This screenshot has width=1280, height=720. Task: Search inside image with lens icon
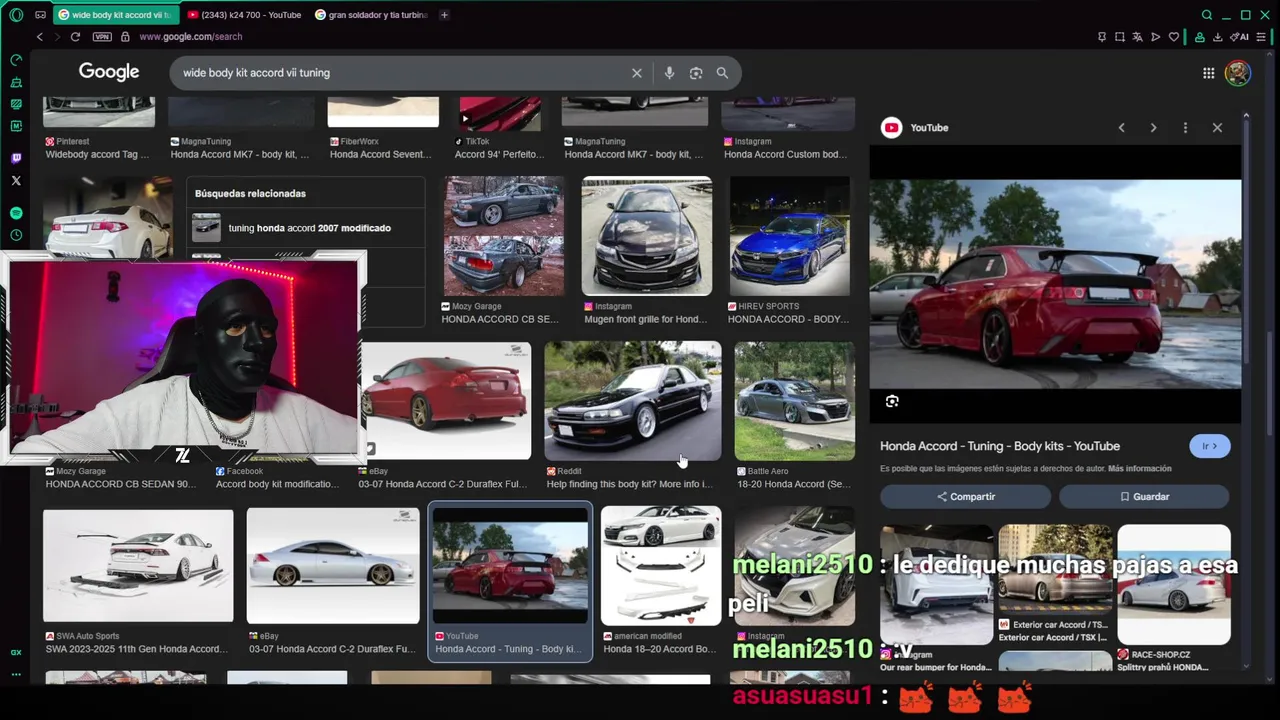[x=892, y=401]
